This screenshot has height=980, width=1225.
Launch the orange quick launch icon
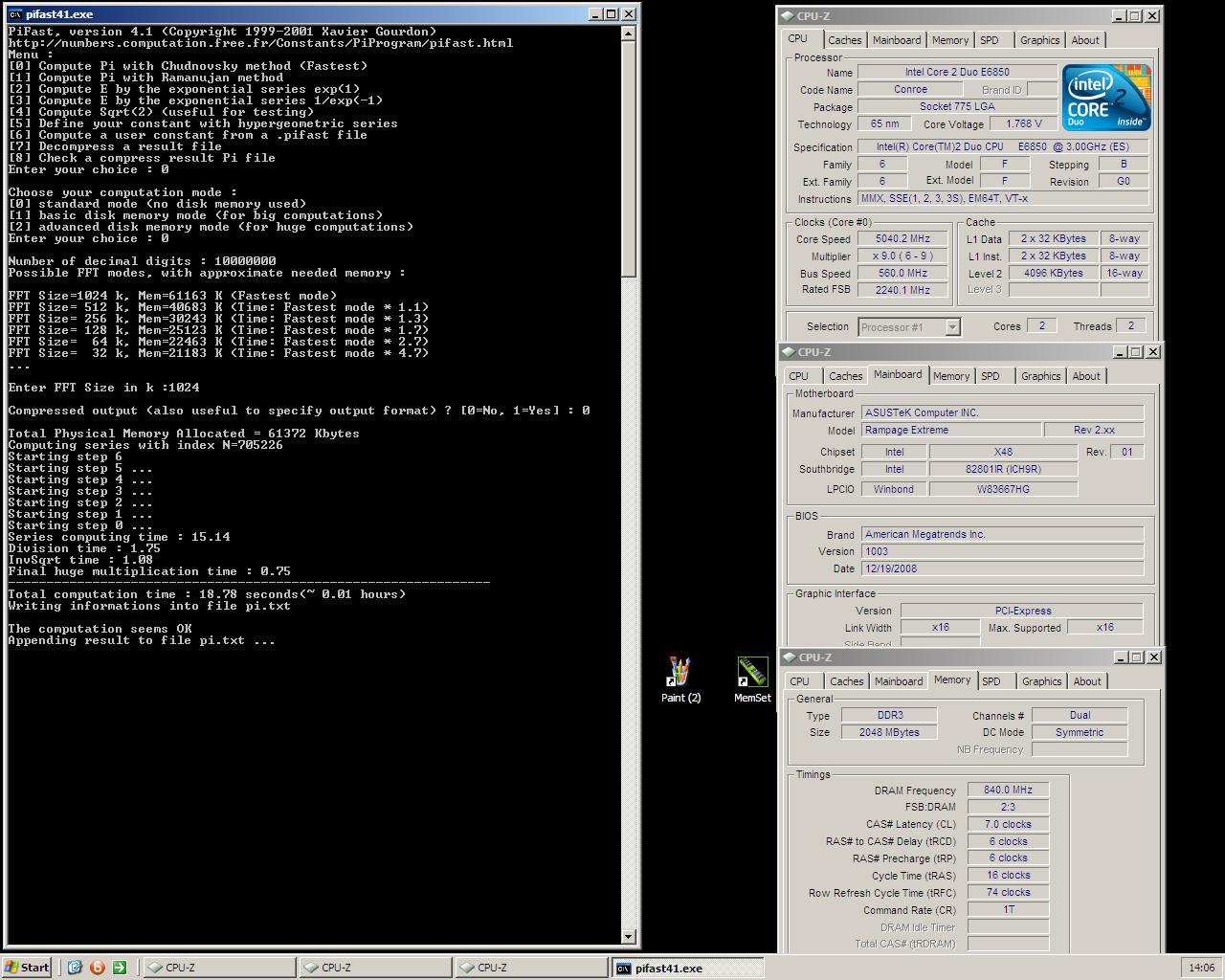(x=97, y=967)
